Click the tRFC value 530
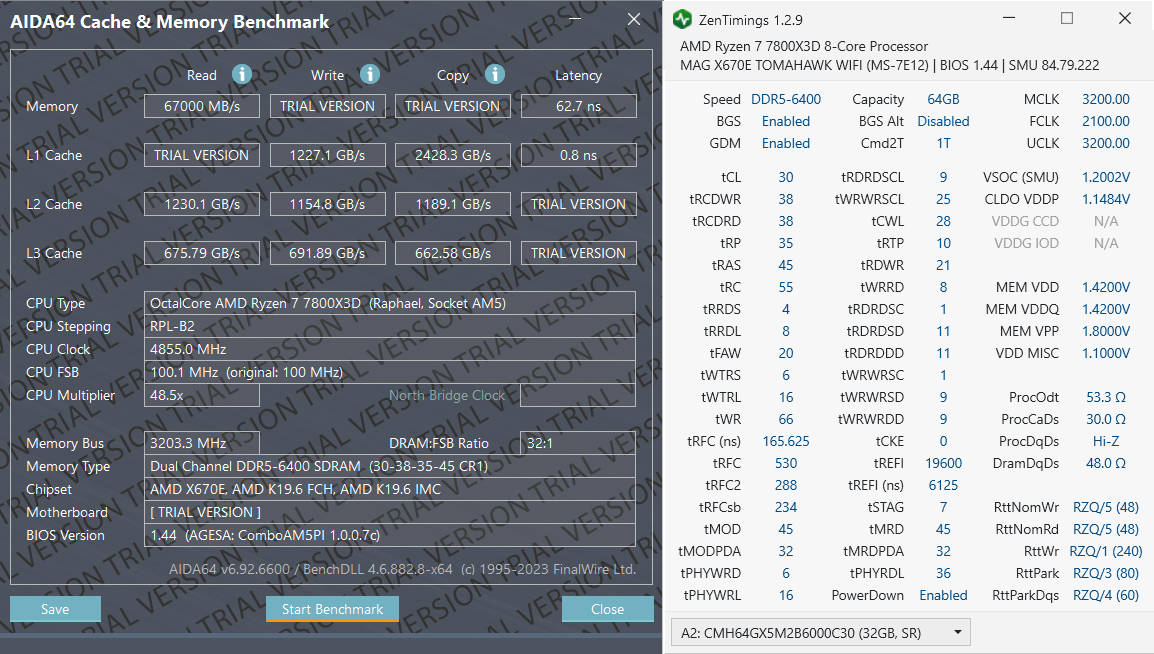The height and width of the screenshot is (654, 1154). [786, 463]
